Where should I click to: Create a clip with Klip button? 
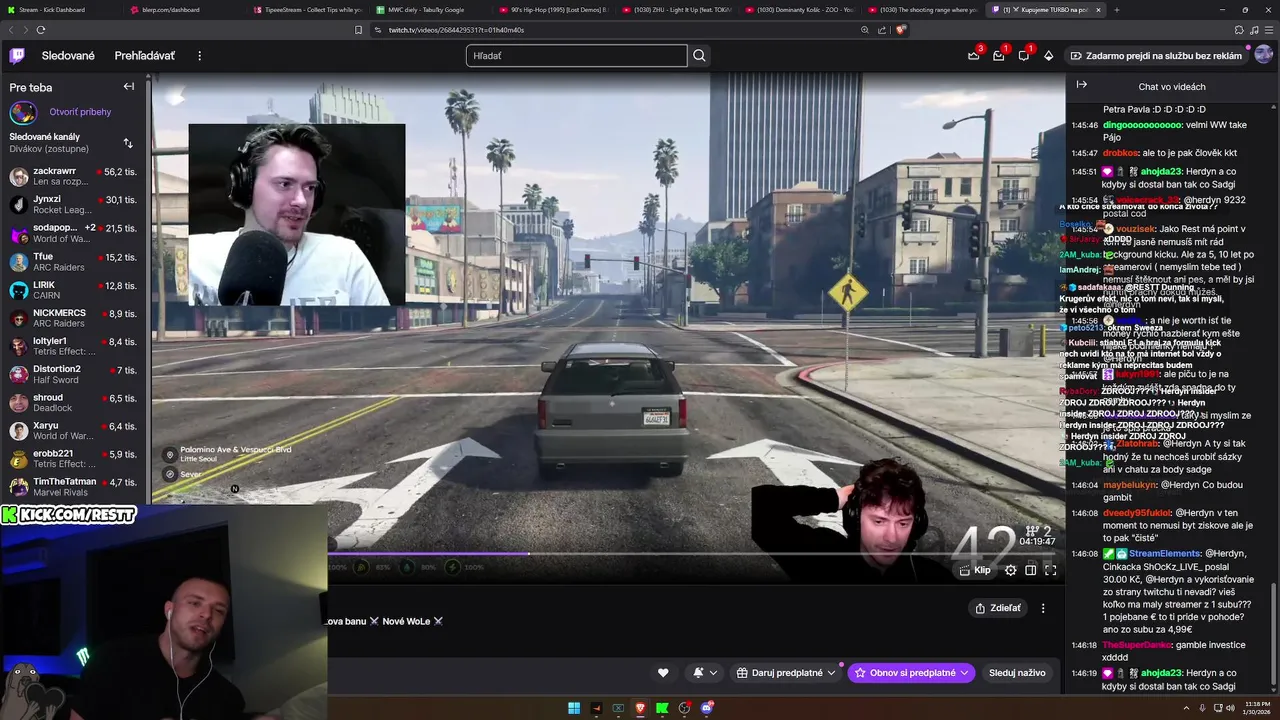[975, 570]
